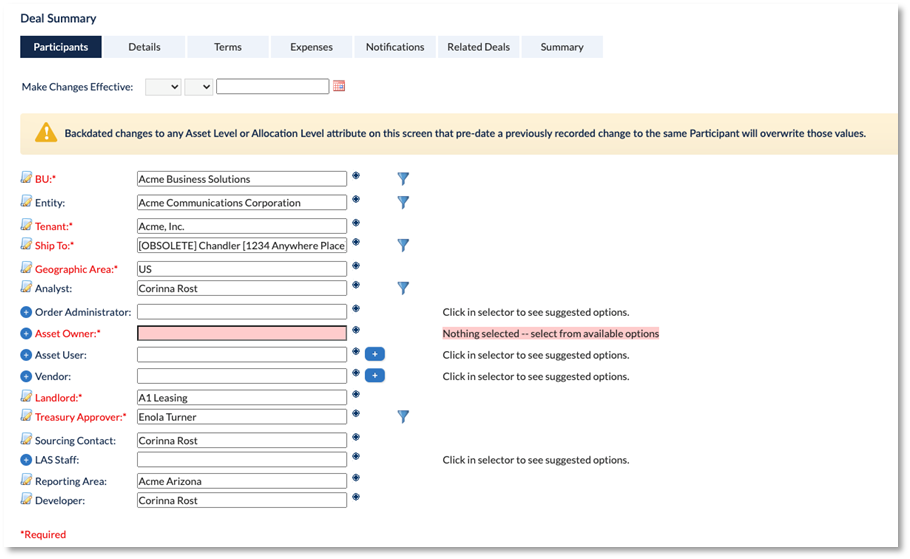Click the '*Required' note text
This screenshot has width=910, height=559.
[x=44, y=535]
